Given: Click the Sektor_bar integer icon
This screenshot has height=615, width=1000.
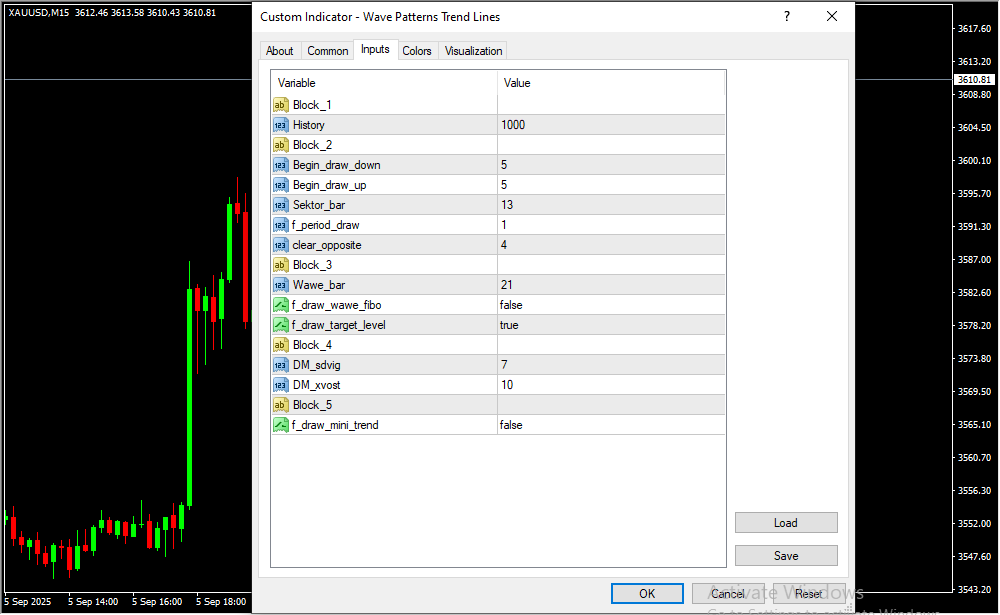Looking at the screenshot, I should (x=281, y=205).
